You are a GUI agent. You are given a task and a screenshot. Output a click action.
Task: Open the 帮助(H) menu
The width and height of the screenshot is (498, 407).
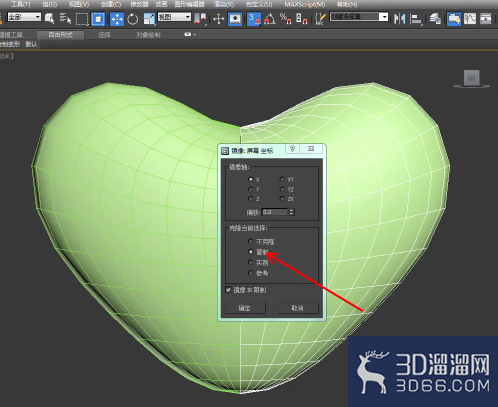347,4
